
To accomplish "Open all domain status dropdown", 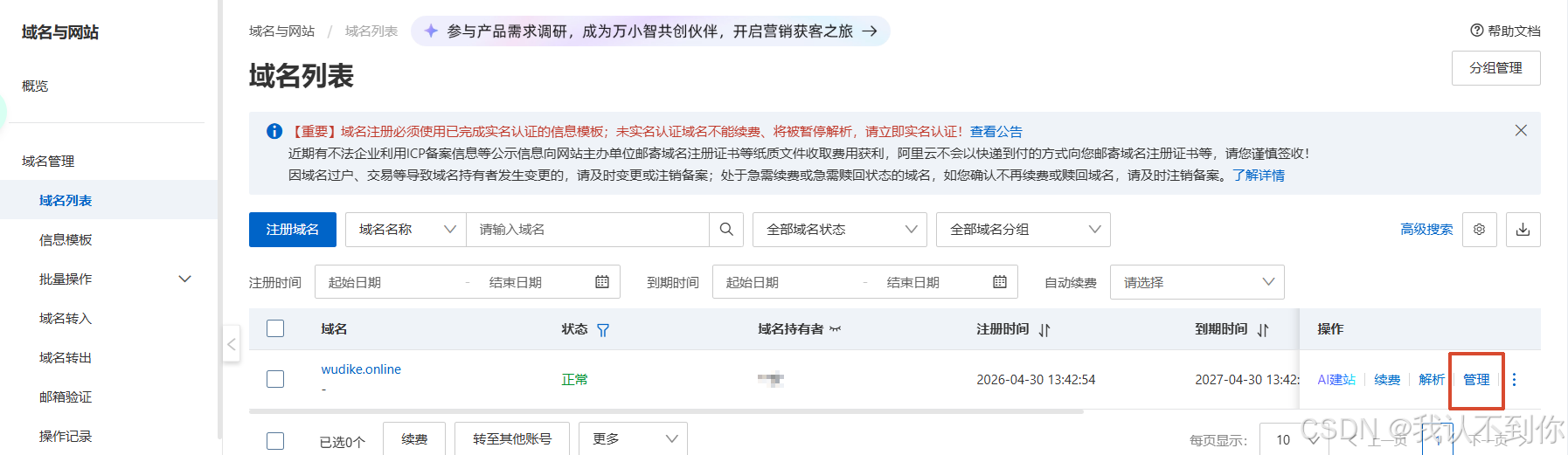I will tap(840, 230).
